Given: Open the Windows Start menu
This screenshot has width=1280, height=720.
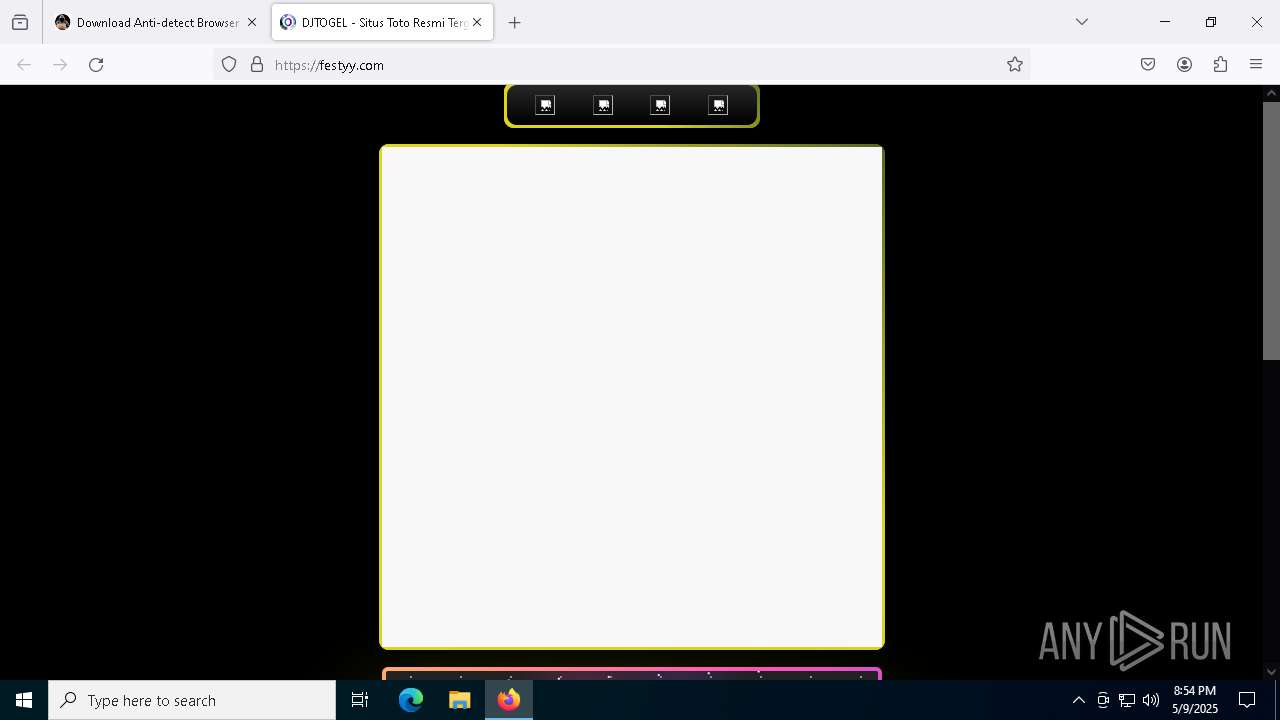Looking at the screenshot, I should coord(24,700).
